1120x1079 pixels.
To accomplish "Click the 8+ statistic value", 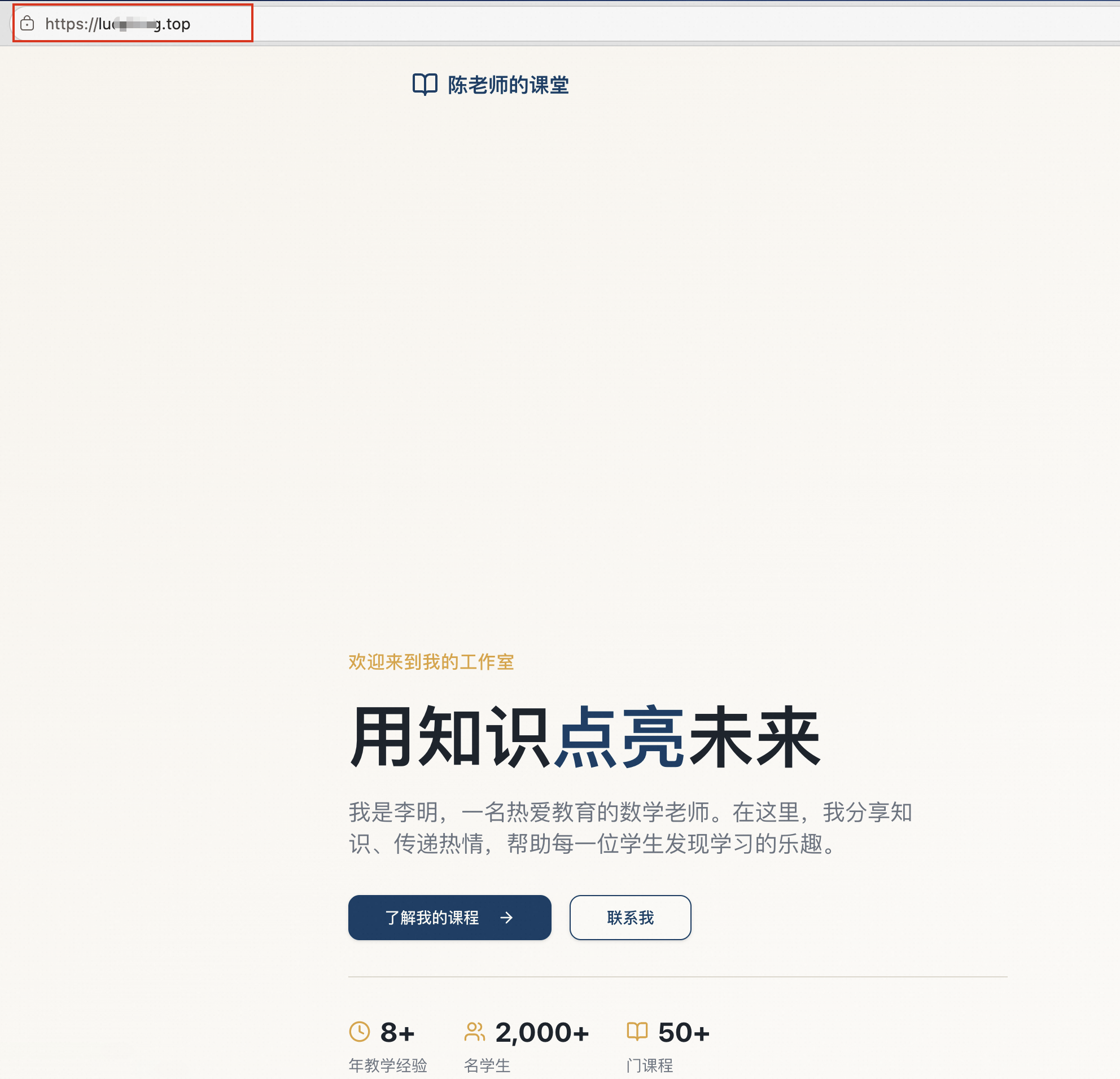I will 398,1032.
